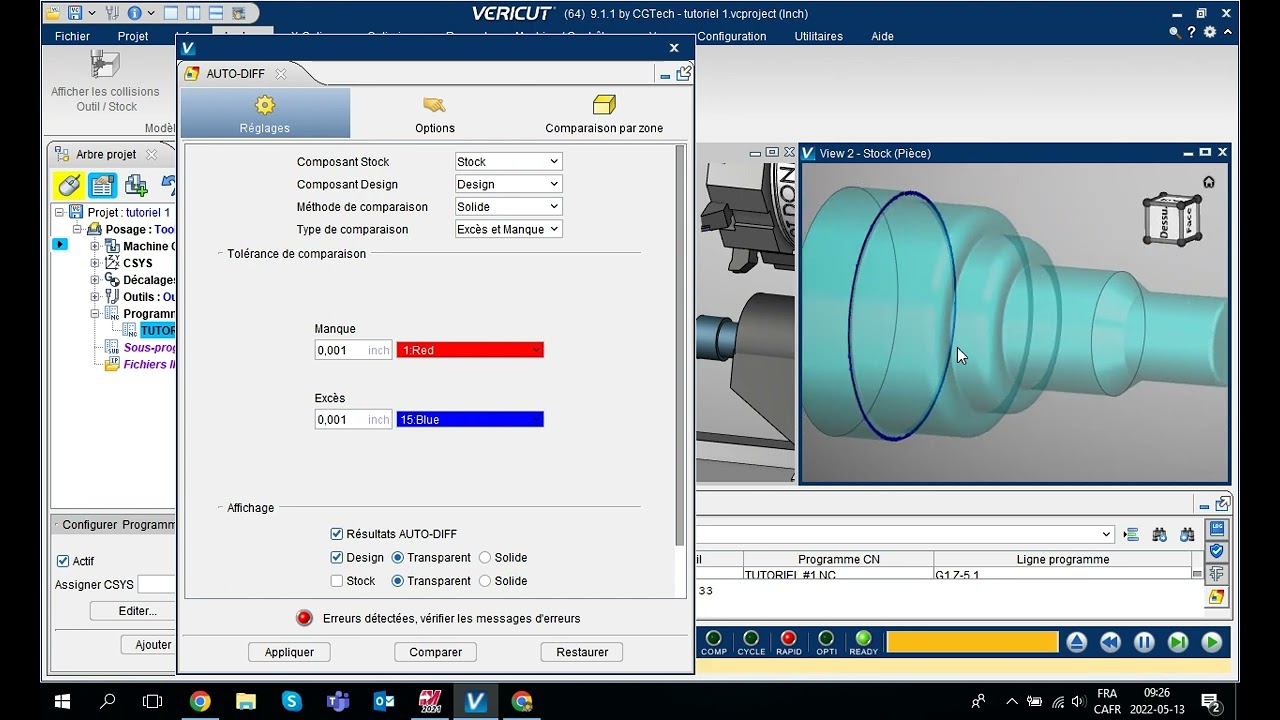Click the orange simulation progress bar
The width and height of the screenshot is (1280, 720).
972,642
